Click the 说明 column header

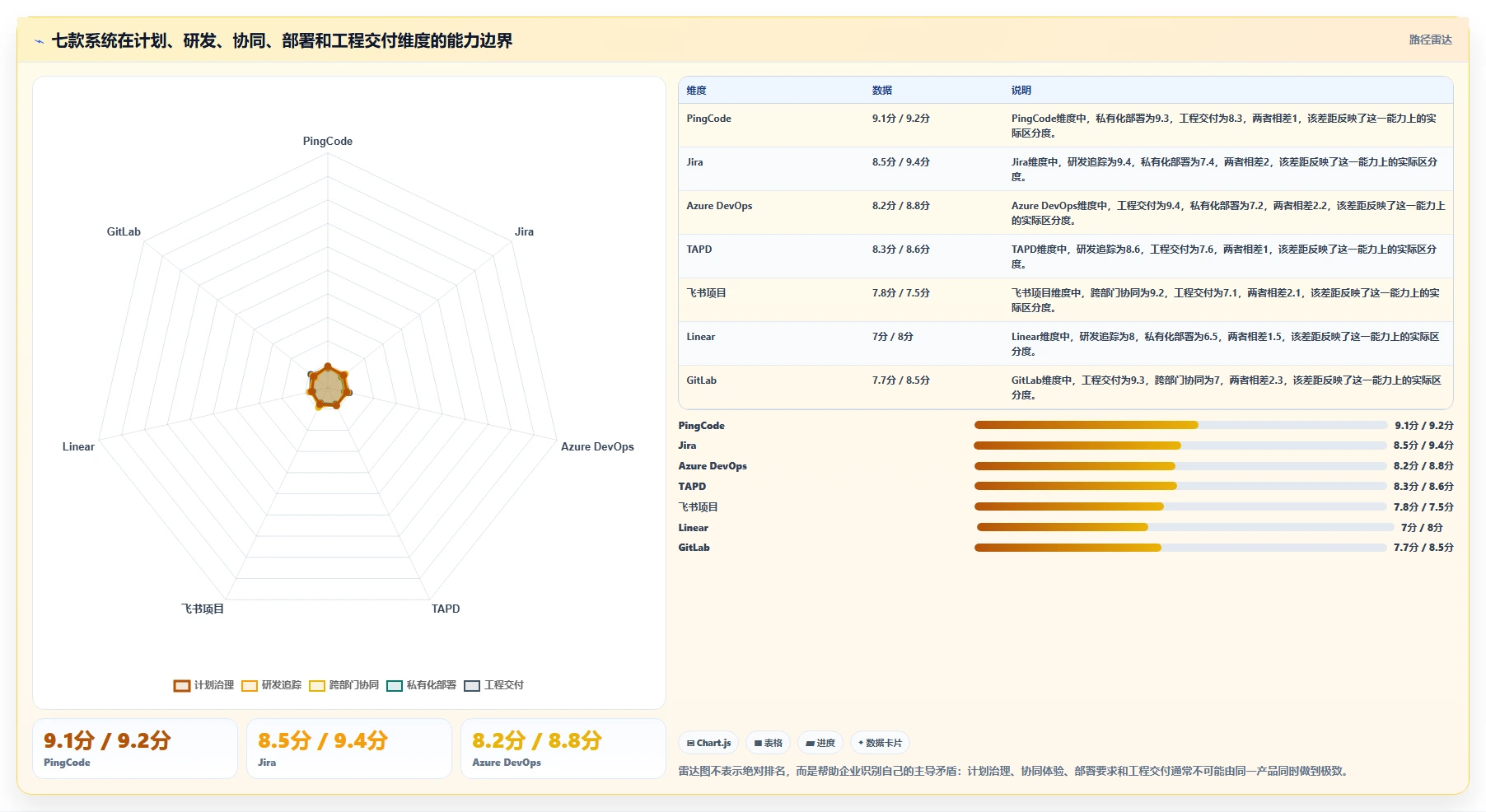pyautogui.click(x=1021, y=91)
